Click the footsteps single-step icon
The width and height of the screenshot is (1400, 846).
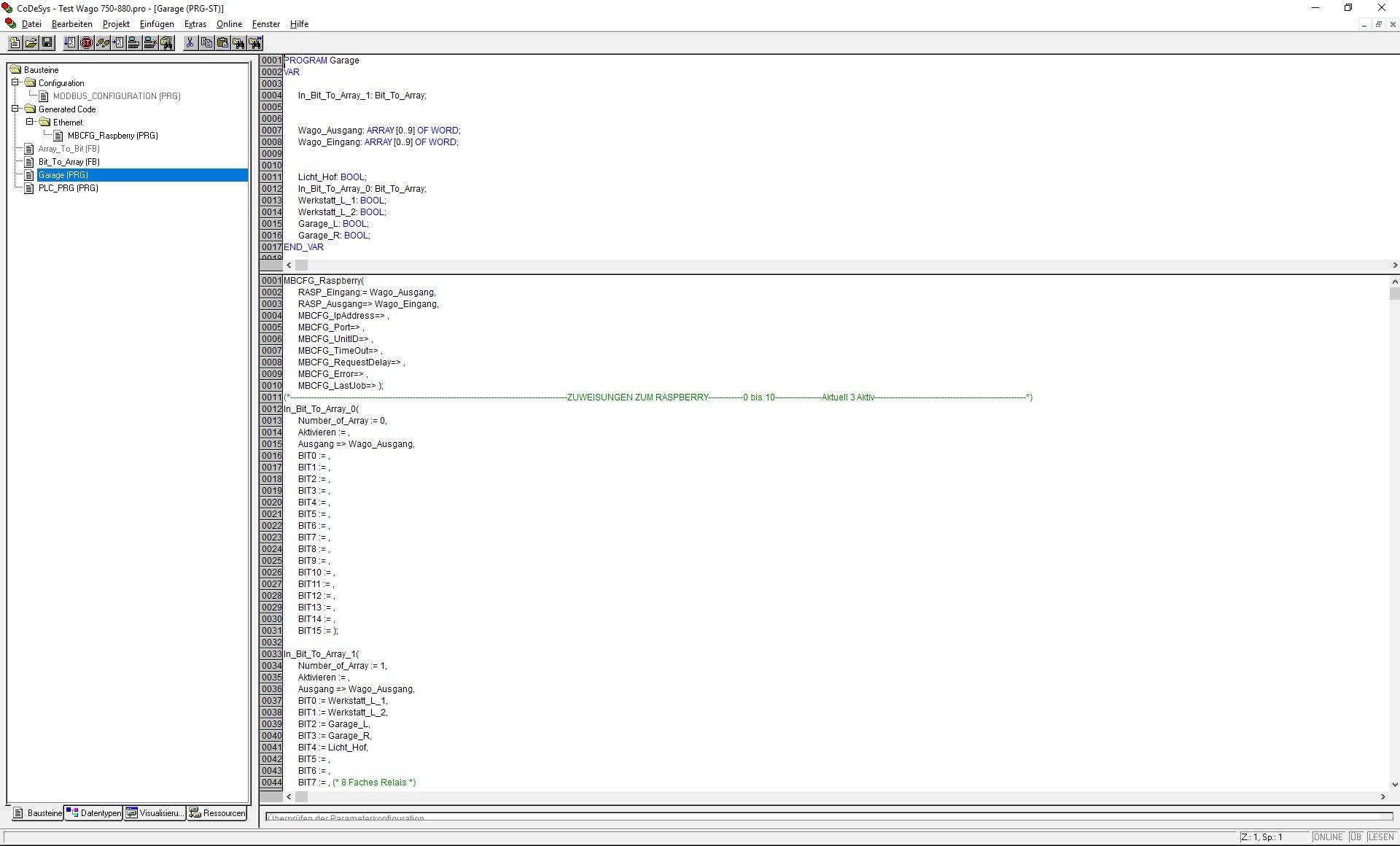(x=103, y=43)
